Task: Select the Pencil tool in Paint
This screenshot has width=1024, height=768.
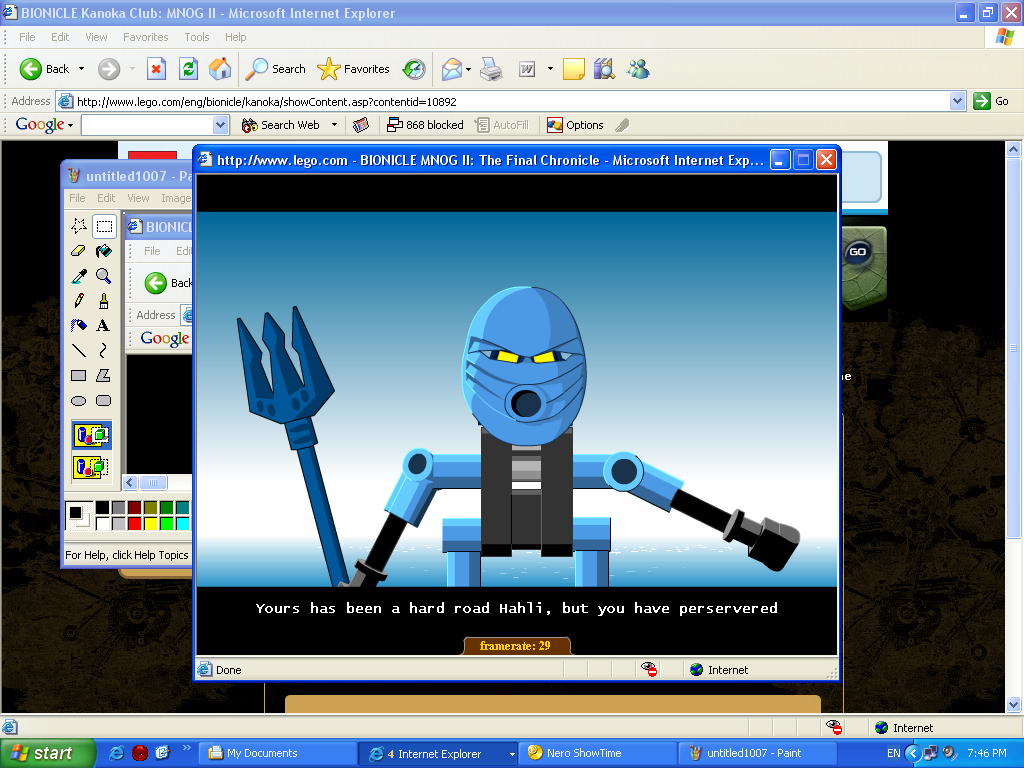Action: click(79, 300)
